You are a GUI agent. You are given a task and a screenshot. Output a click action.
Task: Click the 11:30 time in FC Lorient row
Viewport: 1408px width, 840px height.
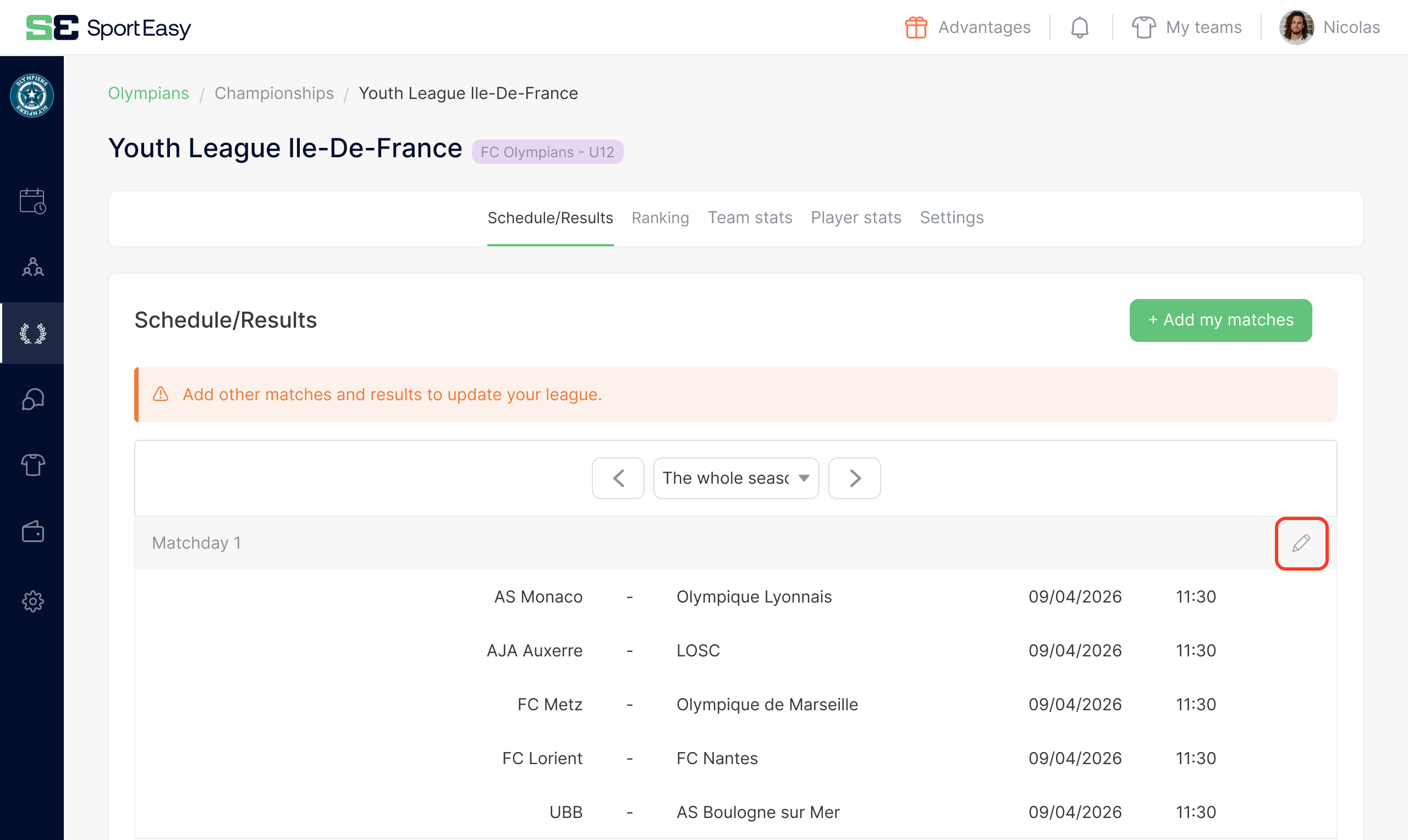(1196, 759)
